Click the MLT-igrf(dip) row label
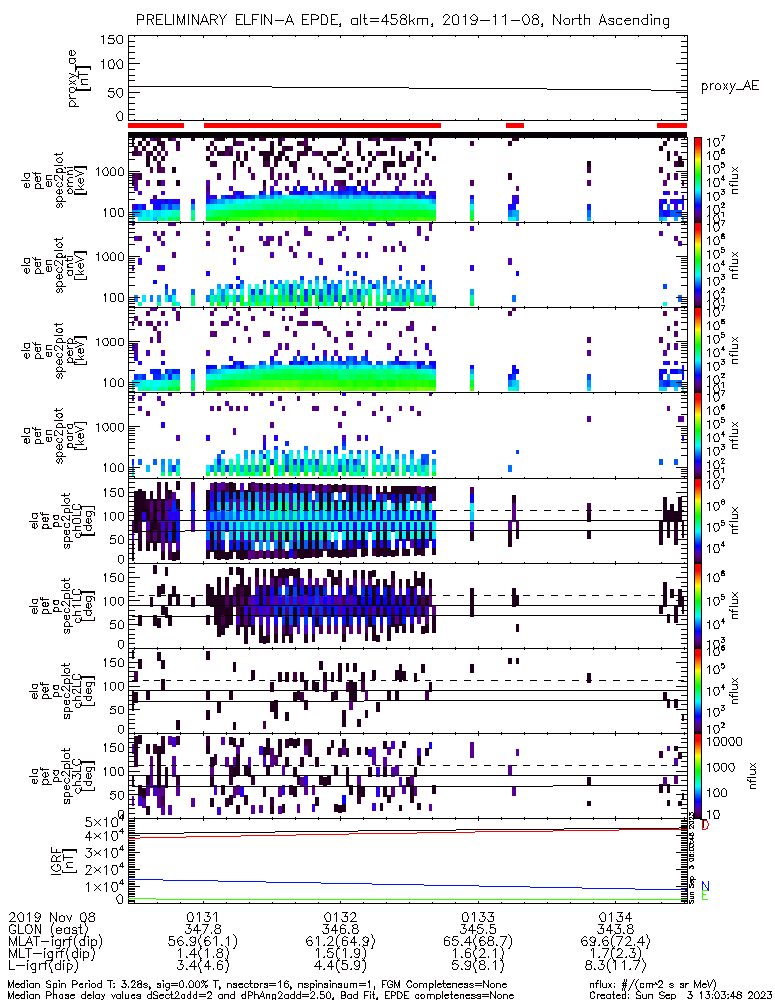Screen dimensions: 775x1000 (51, 953)
